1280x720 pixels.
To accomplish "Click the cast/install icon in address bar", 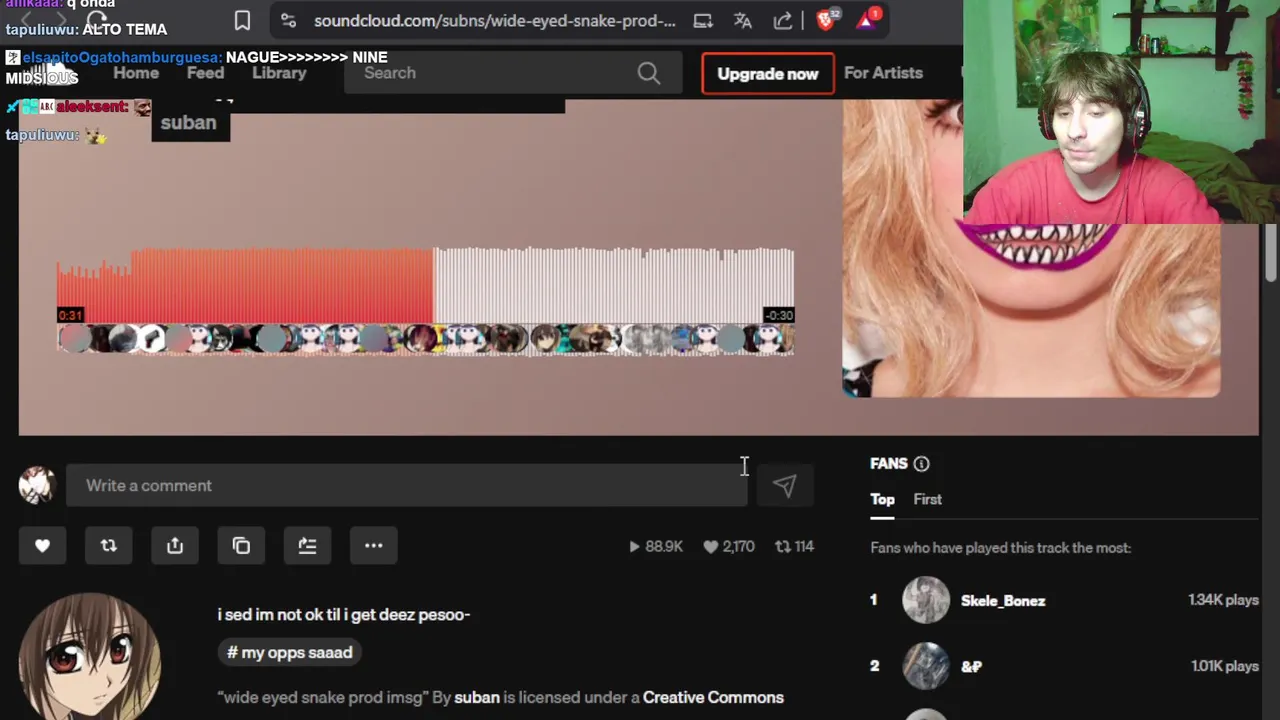I will click(x=703, y=20).
